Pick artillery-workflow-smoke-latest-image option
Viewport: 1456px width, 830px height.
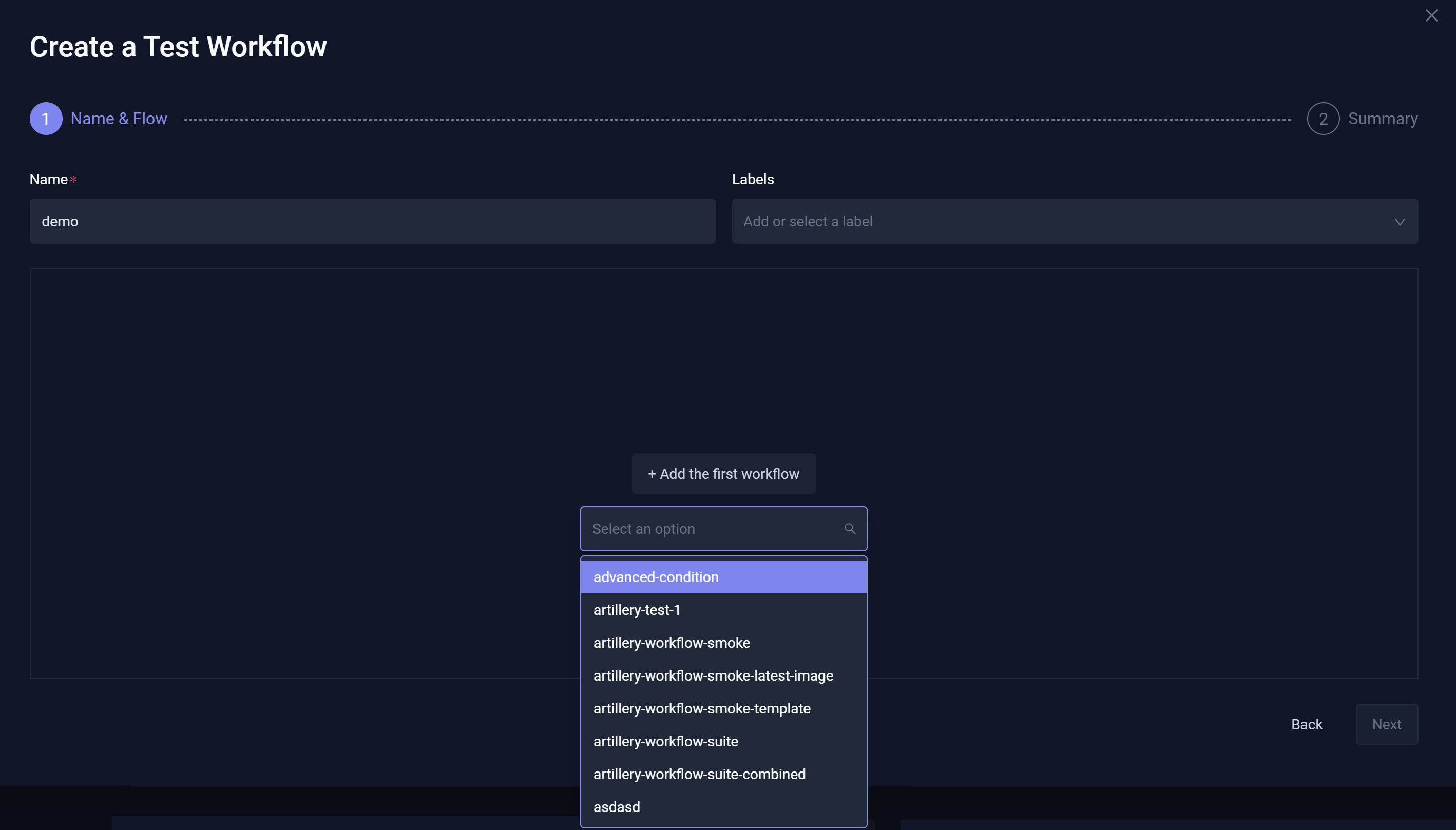[x=713, y=675]
